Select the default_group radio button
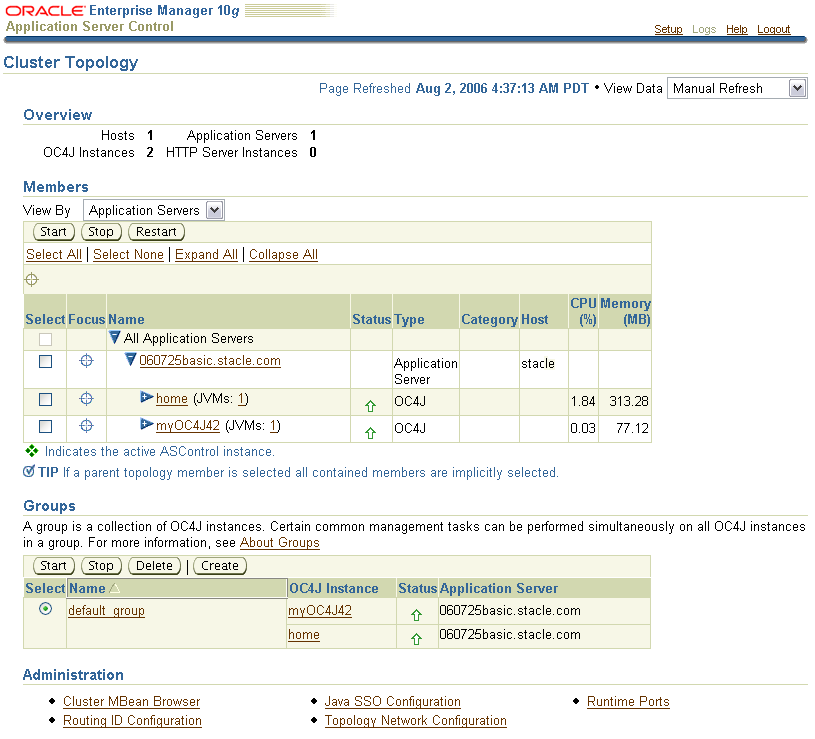 [x=46, y=609]
